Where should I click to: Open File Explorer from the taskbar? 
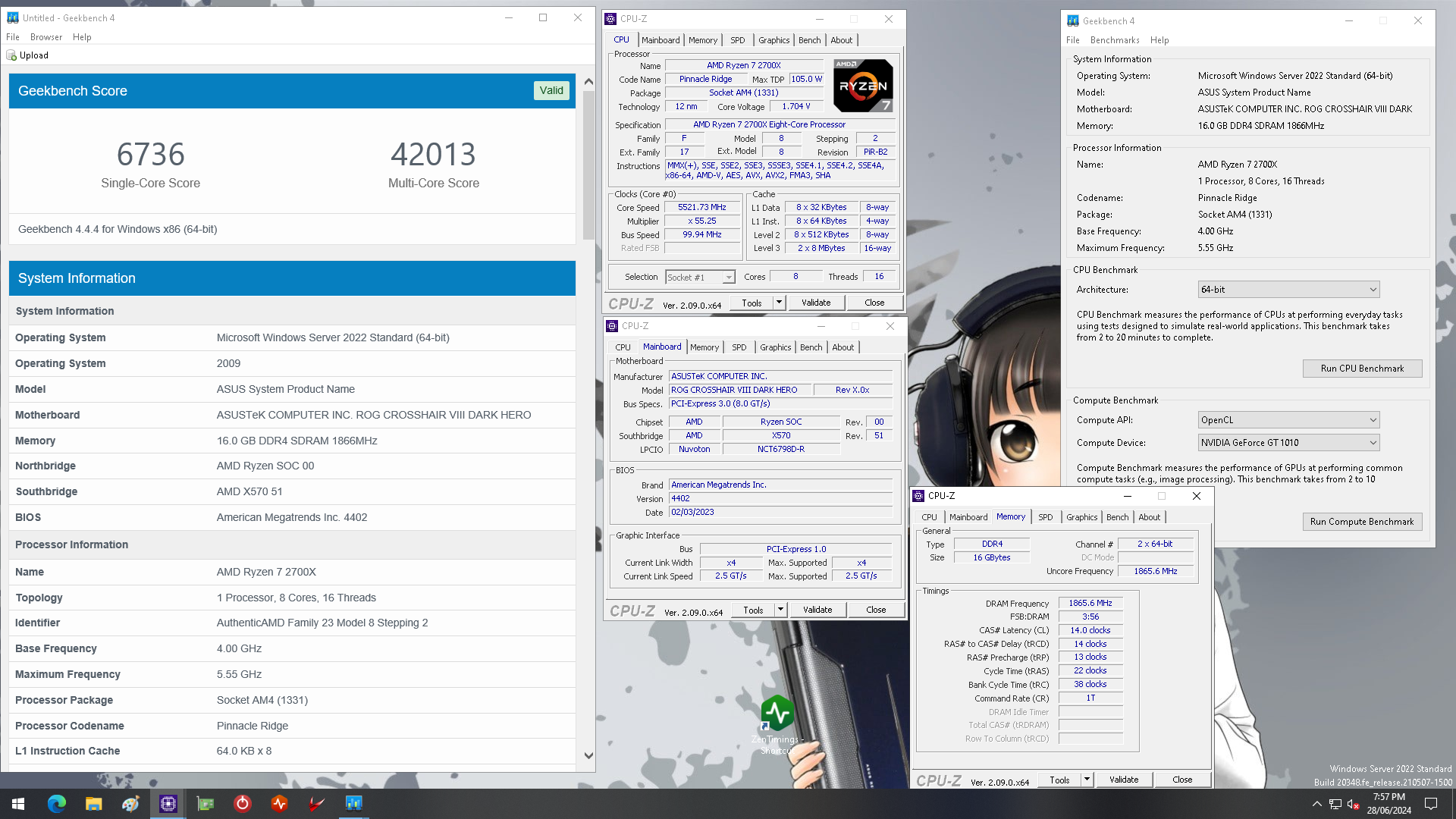click(x=93, y=804)
